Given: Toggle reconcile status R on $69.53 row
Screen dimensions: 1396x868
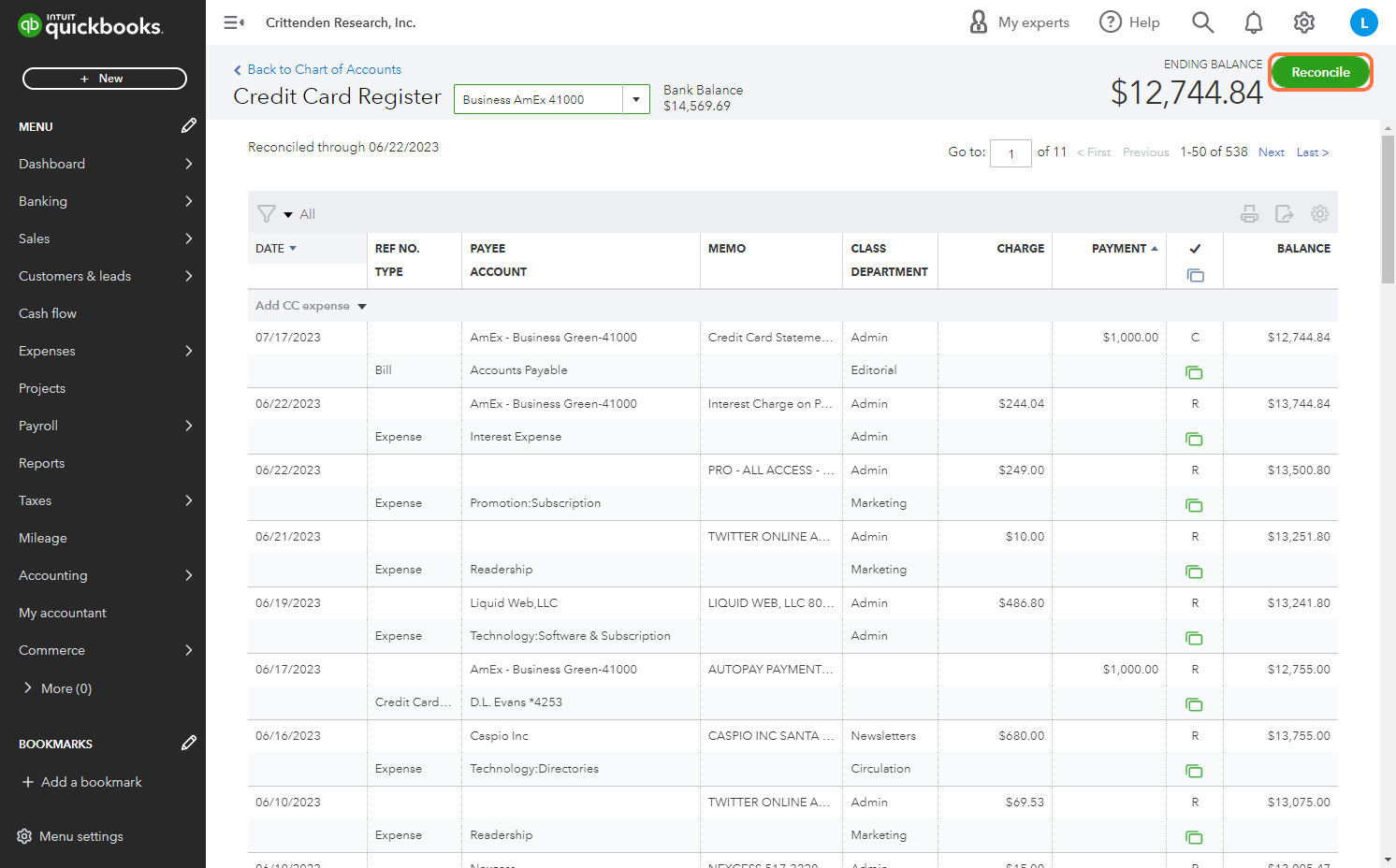Looking at the screenshot, I should [x=1195, y=803].
